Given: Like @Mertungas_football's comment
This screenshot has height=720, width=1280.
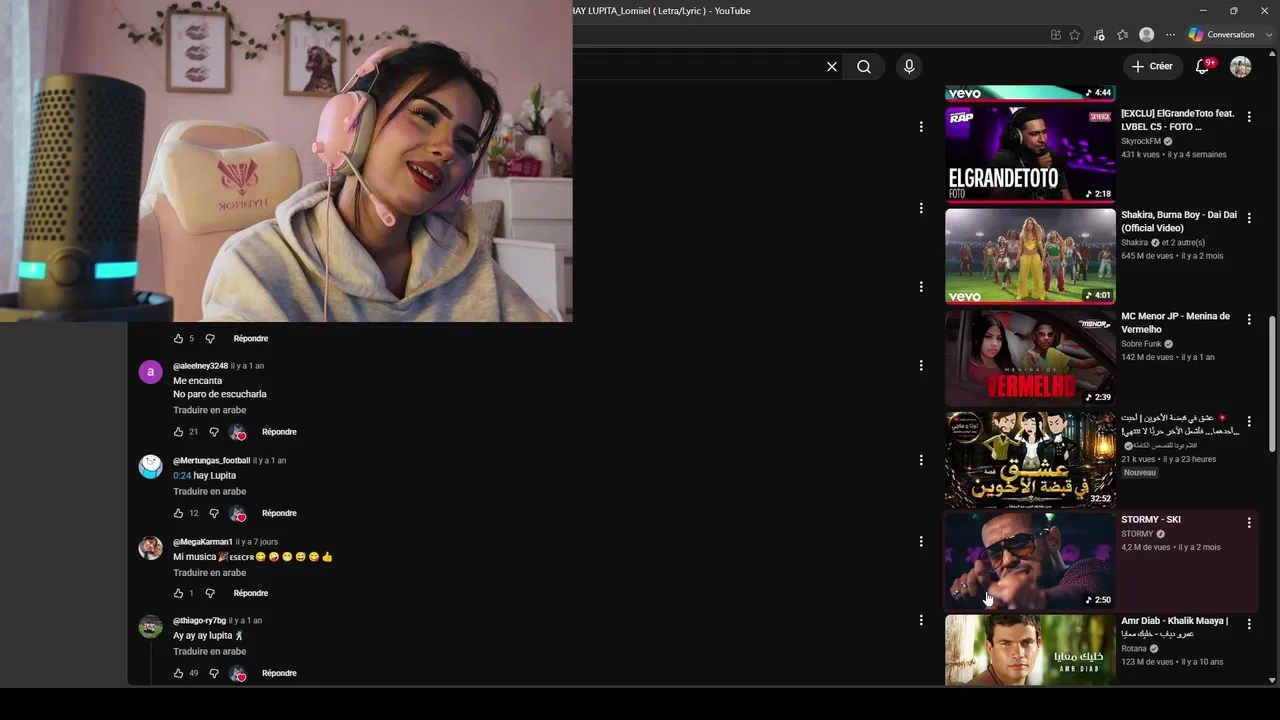Looking at the screenshot, I should [178, 513].
